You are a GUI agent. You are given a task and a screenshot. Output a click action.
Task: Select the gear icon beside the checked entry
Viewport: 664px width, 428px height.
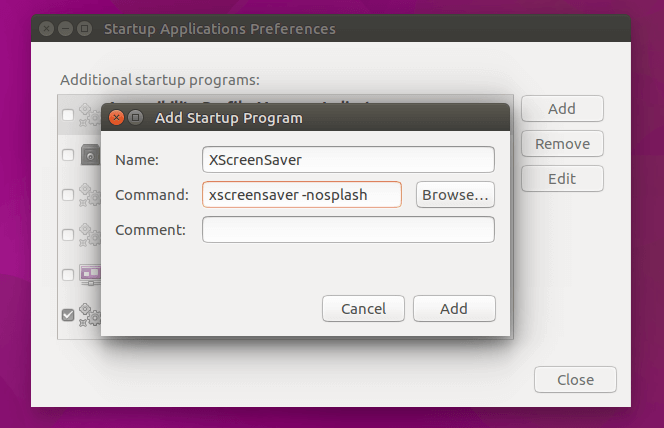[89, 315]
